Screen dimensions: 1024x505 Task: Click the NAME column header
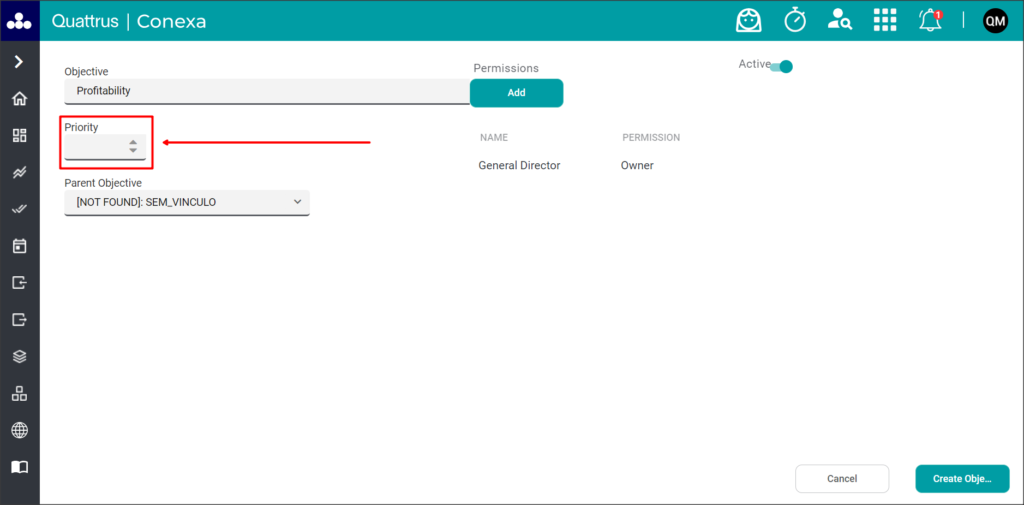[494, 138]
